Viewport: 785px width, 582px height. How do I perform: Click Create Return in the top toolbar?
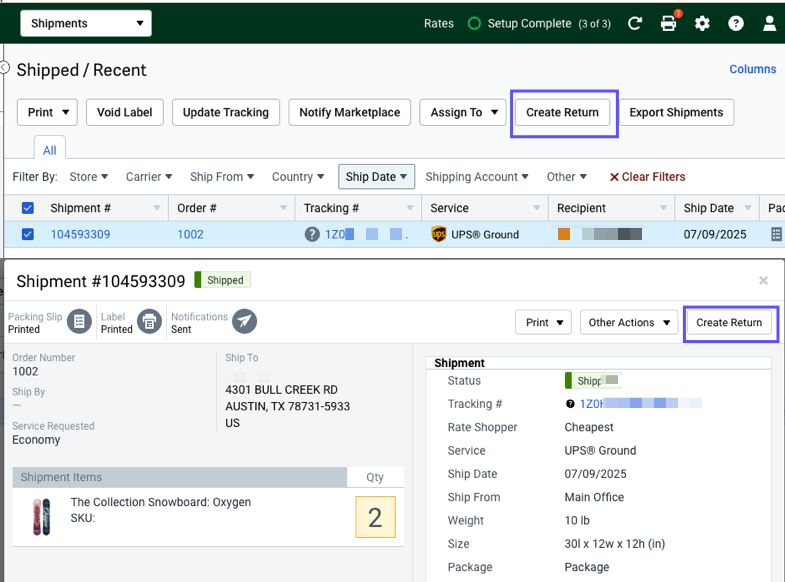click(x=562, y=112)
